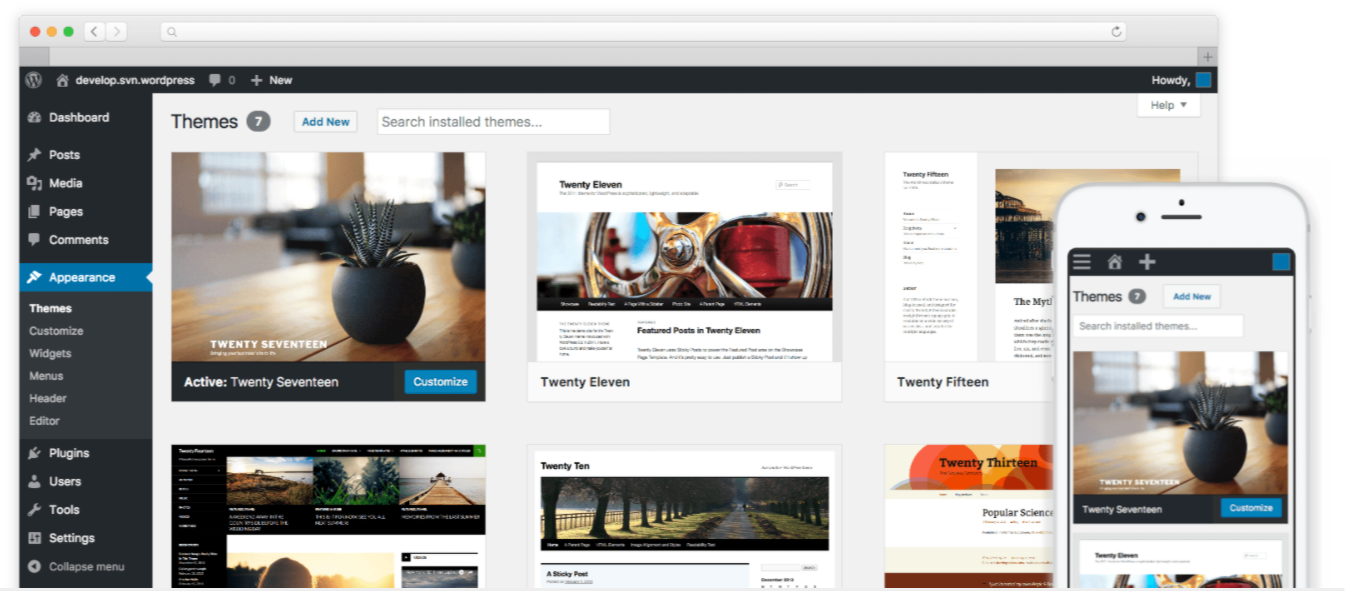Click the Collapse menu arrow icon
This screenshot has width=1353, height=615.
coord(35,566)
